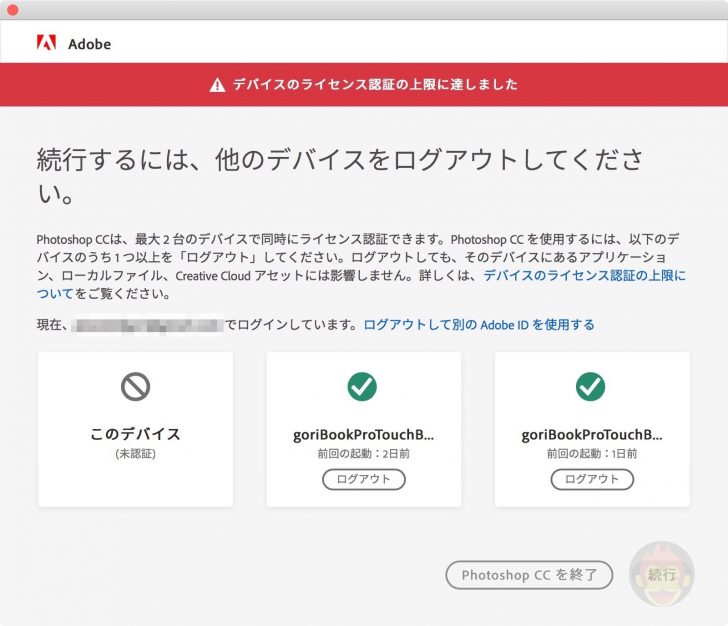Log out the device launched 2日前

point(364,479)
